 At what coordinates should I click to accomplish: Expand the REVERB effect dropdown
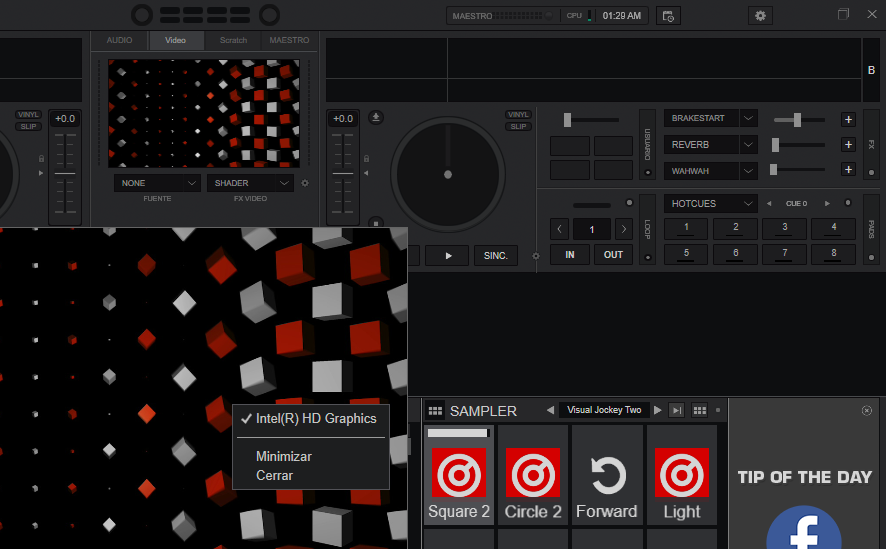coord(748,145)
